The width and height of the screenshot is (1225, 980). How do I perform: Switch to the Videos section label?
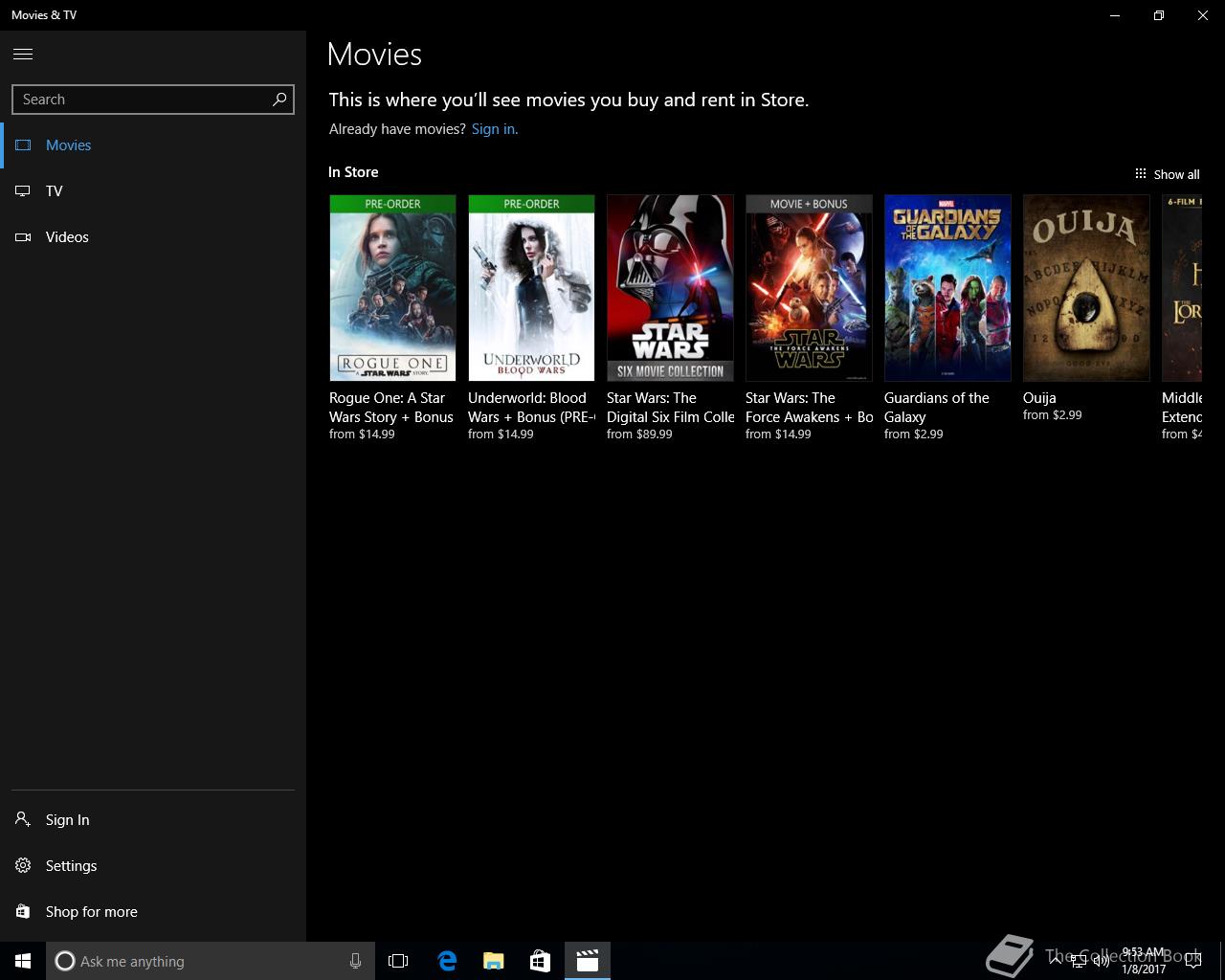click(x=67, y=237)
